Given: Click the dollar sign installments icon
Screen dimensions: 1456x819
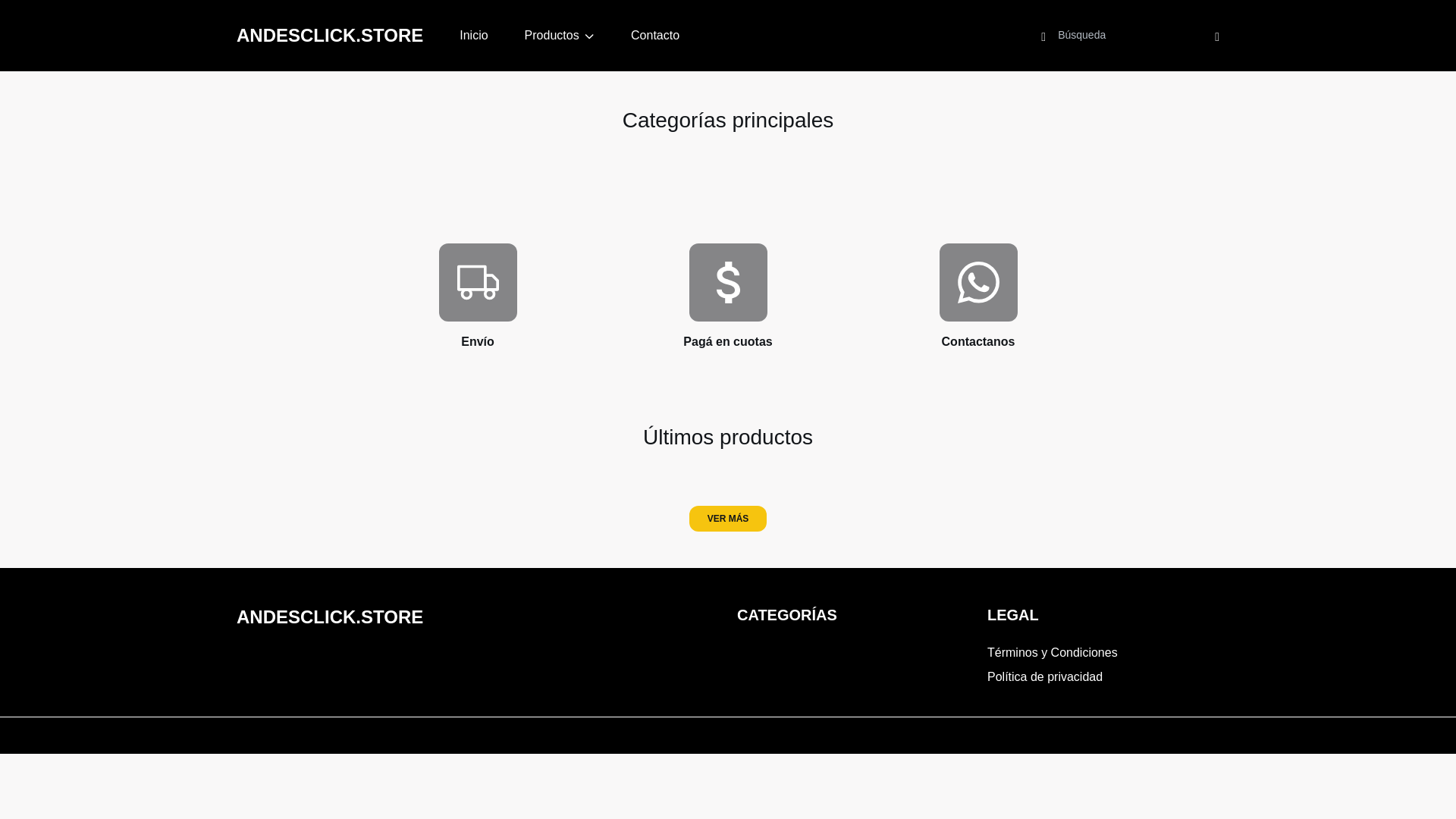Looking at the screenshot, I should pyautogui.click(x=728, y=282).
